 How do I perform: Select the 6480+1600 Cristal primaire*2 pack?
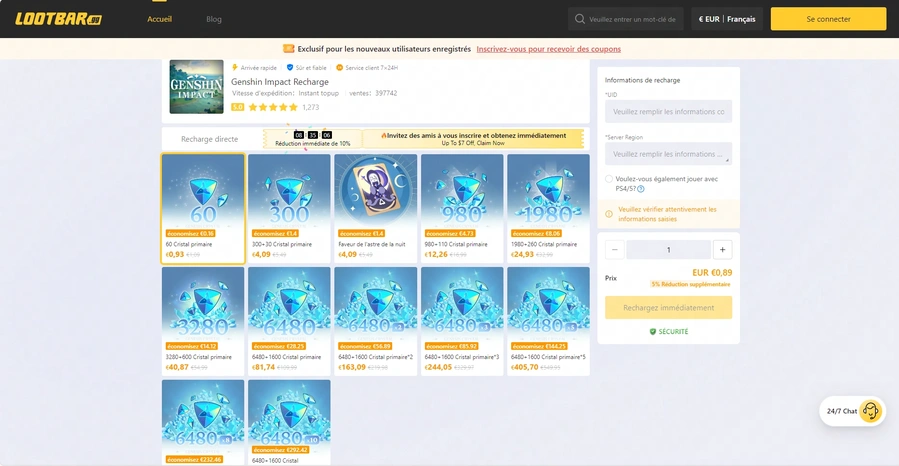[x=376, y=322]
